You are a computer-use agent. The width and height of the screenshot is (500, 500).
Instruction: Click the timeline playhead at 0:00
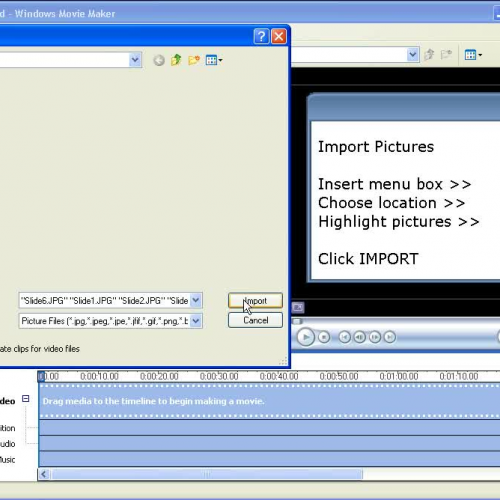pos(41,377)
